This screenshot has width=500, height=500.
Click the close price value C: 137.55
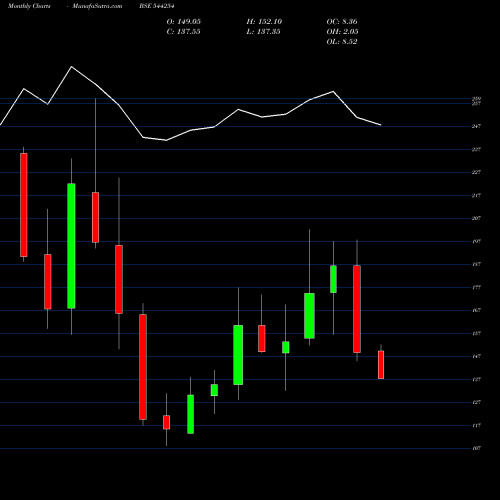[x=184, y=32]
